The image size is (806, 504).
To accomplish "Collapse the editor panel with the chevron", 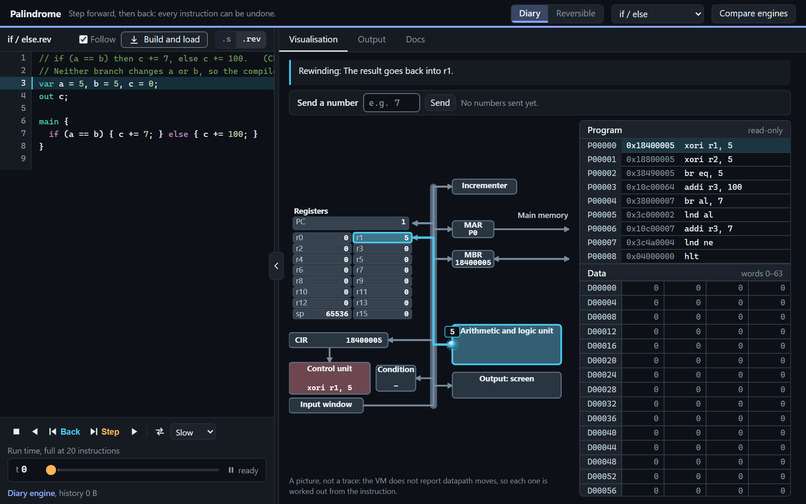I will point(276,266).
